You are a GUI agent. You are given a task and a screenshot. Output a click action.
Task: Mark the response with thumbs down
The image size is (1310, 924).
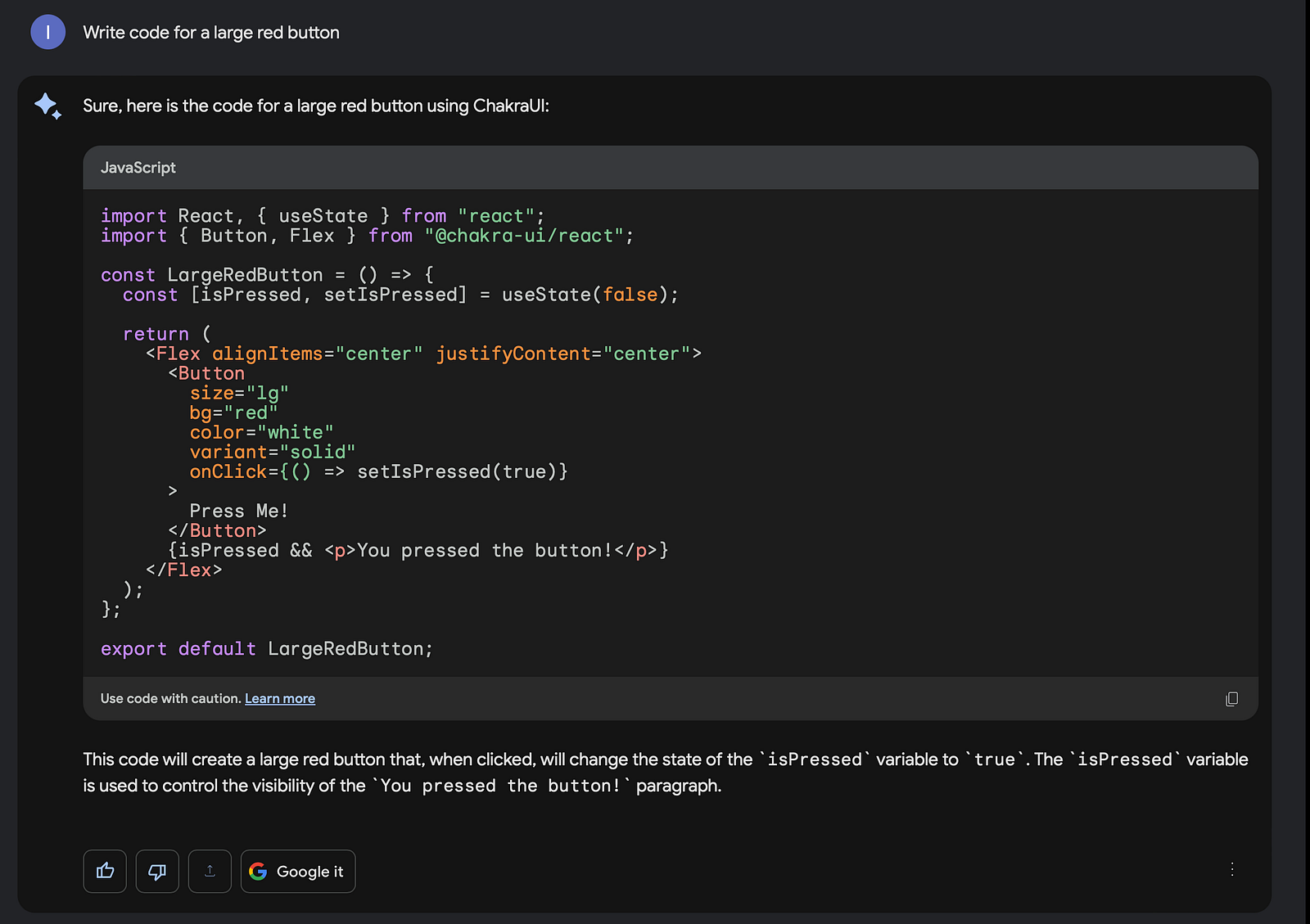point(157,871)
